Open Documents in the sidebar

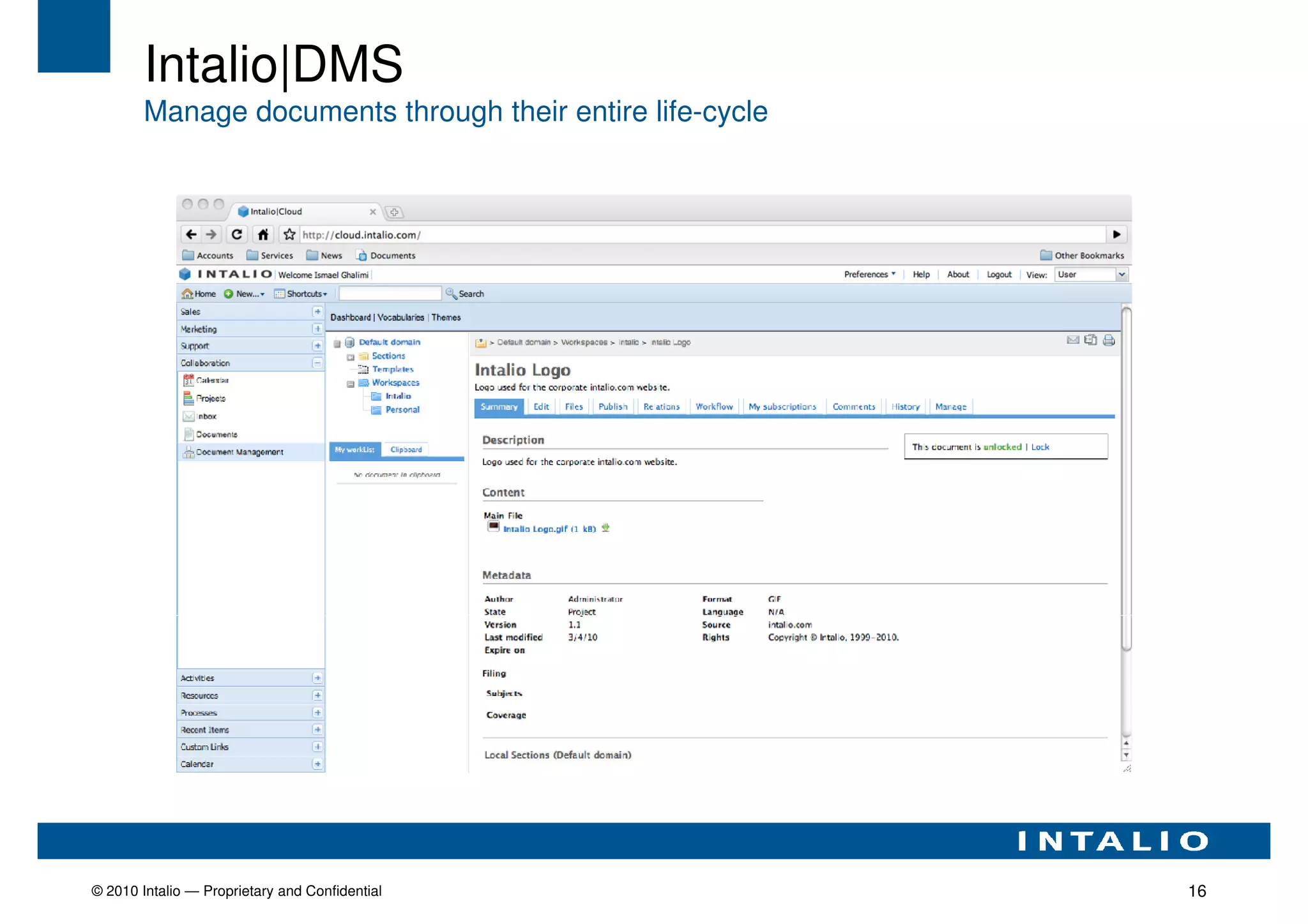point(210,434)
